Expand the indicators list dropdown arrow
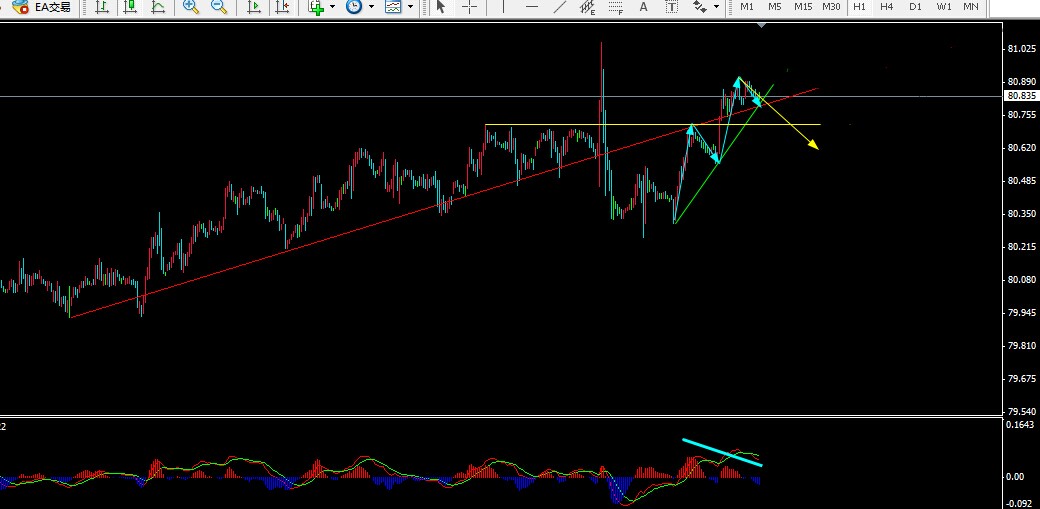Image resolution: width=1040 pixels, height=509 pixels. 332,7
